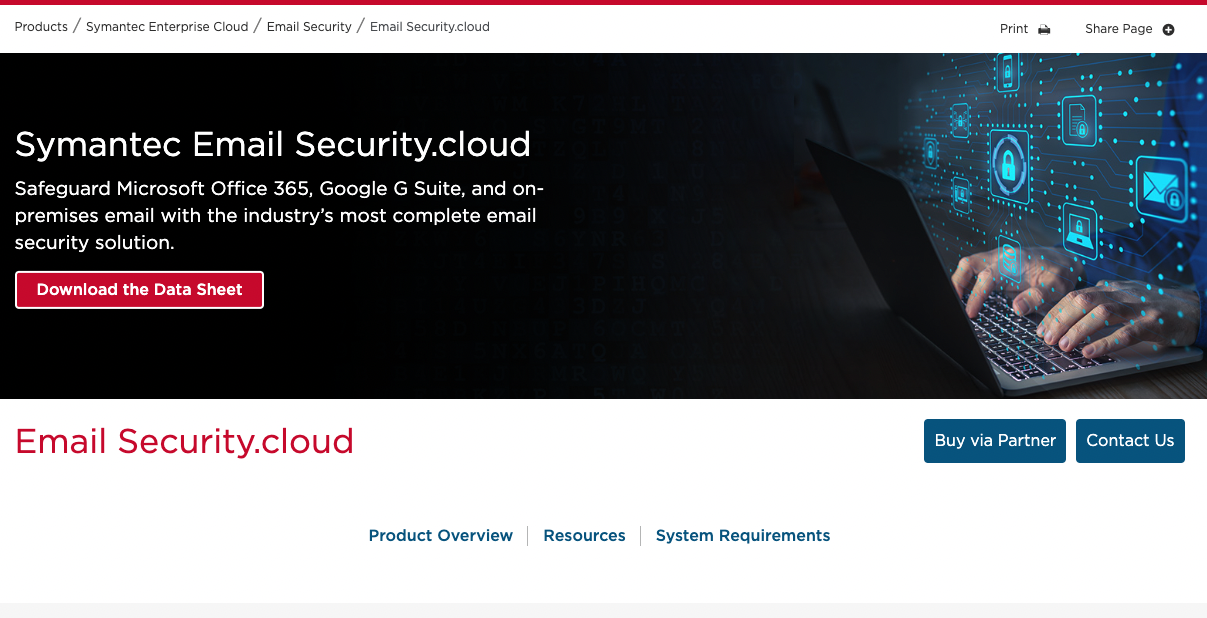Click the printer icon next to Print
The image size is (1207, 618).
pyautogui.click(x=1044, y=29)
